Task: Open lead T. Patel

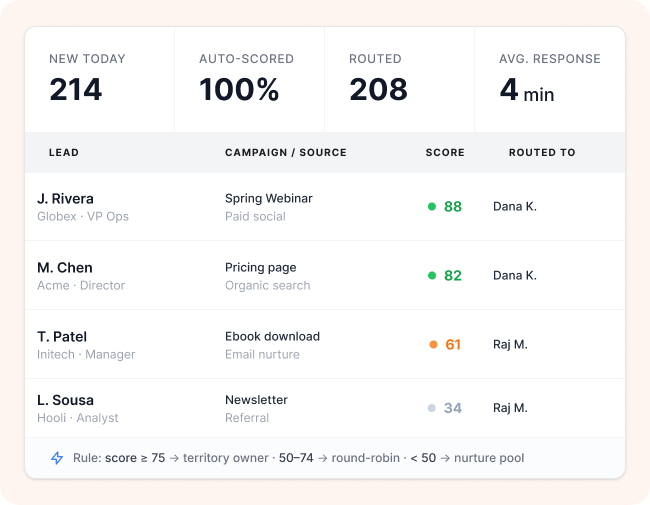Action: [62, 337]
